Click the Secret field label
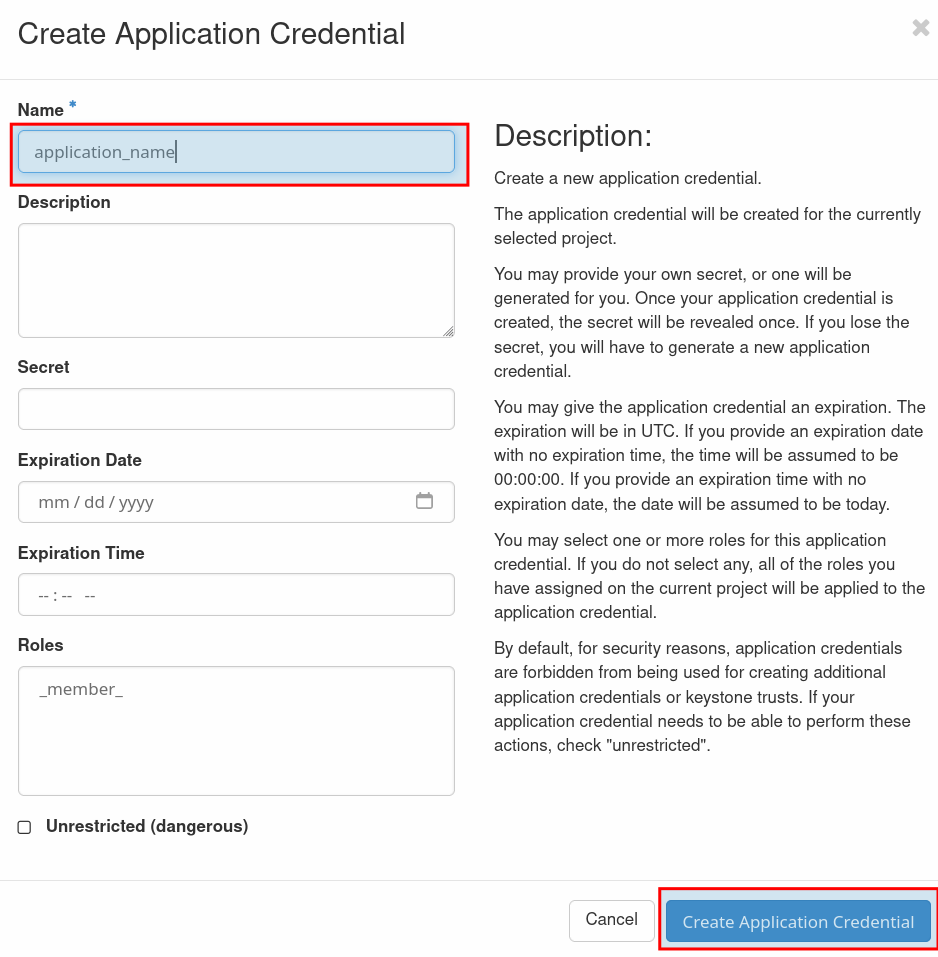The height and width of the screenshot is (957, 938). tap(44, 367)
